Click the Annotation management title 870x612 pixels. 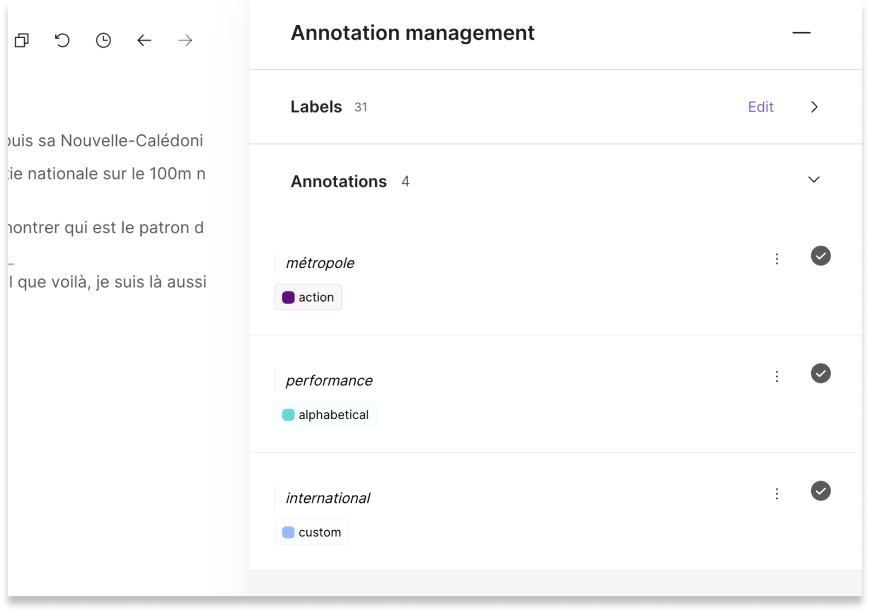point(412,33)
